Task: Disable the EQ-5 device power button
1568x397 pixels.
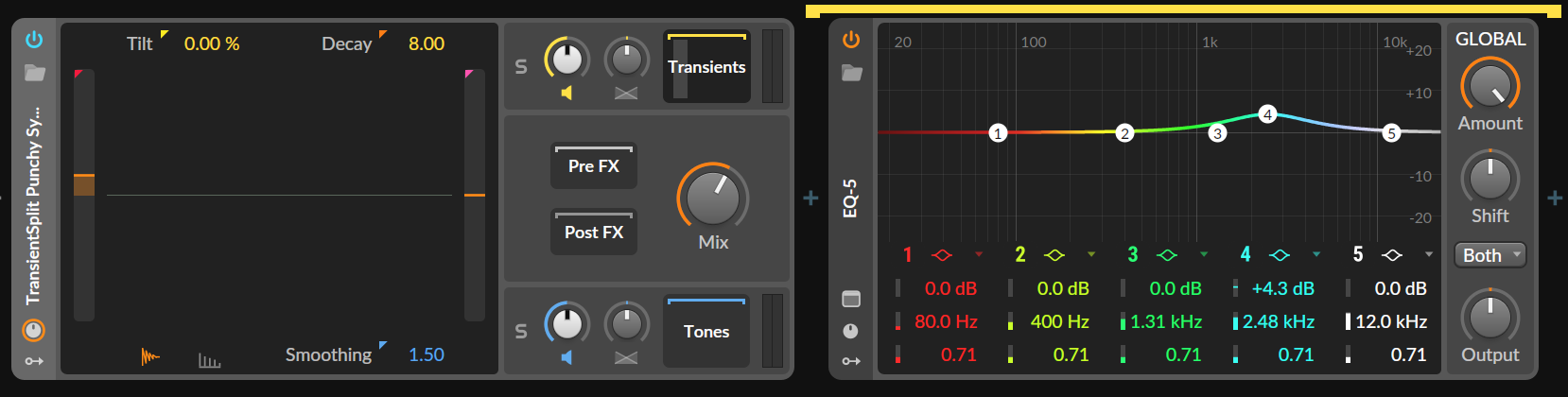Action: click(851, 40)
